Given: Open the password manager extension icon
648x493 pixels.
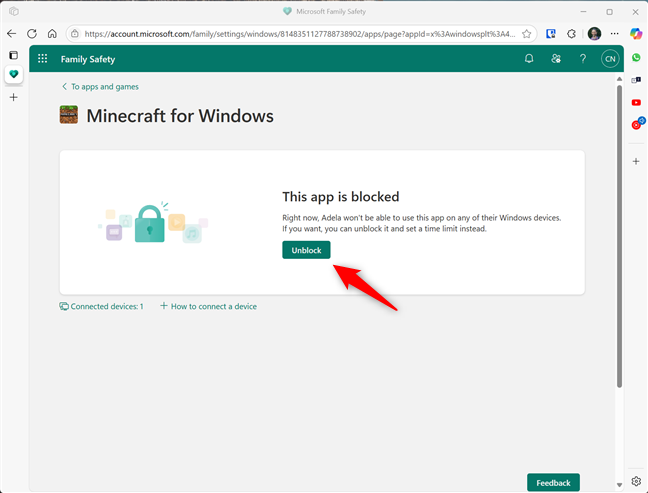Looking at the screenshot, I should pos(550,34).
